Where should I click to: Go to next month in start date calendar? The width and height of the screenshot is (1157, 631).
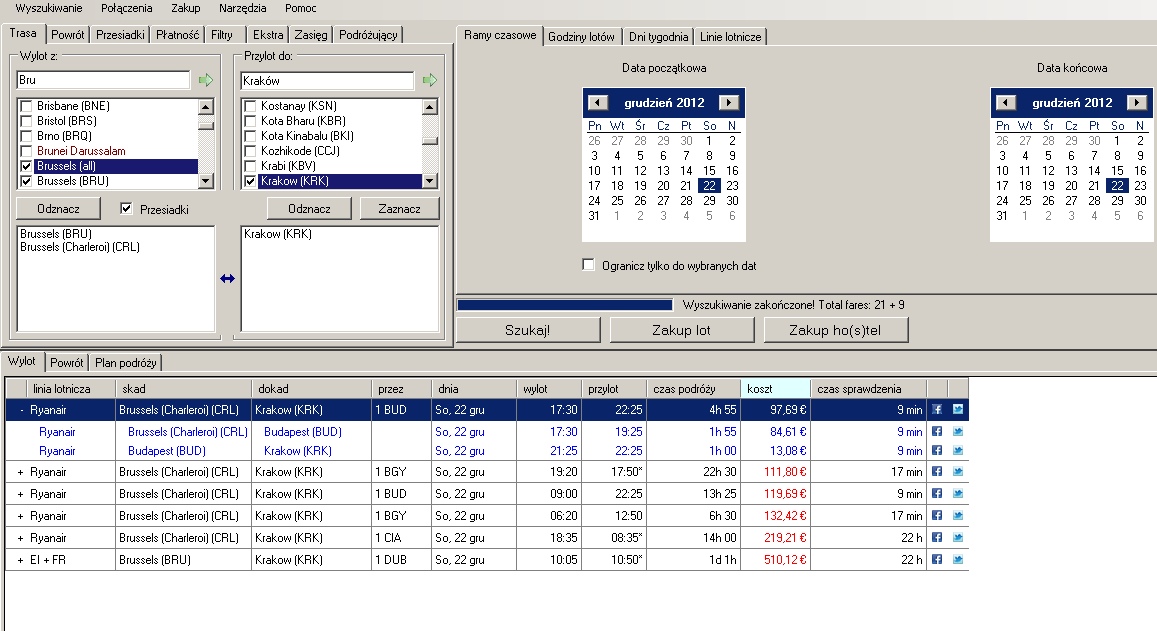(x=729, y=103)
